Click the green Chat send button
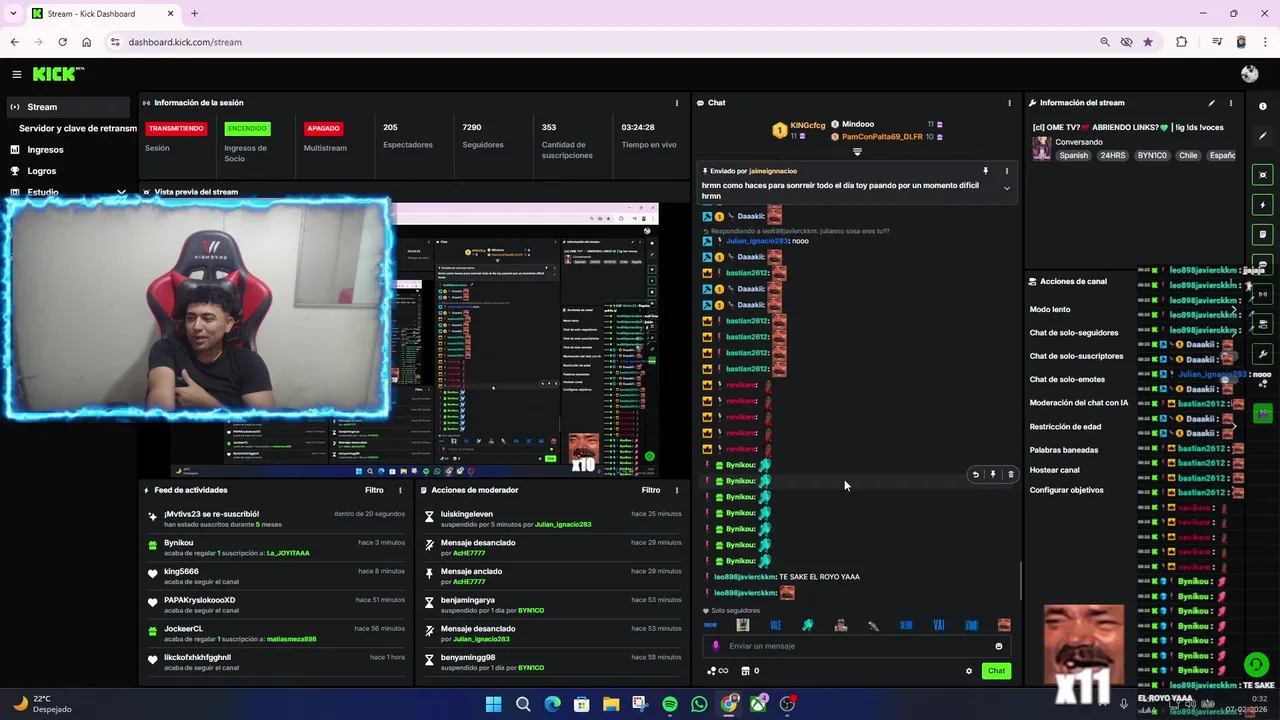 coord(996,671)
